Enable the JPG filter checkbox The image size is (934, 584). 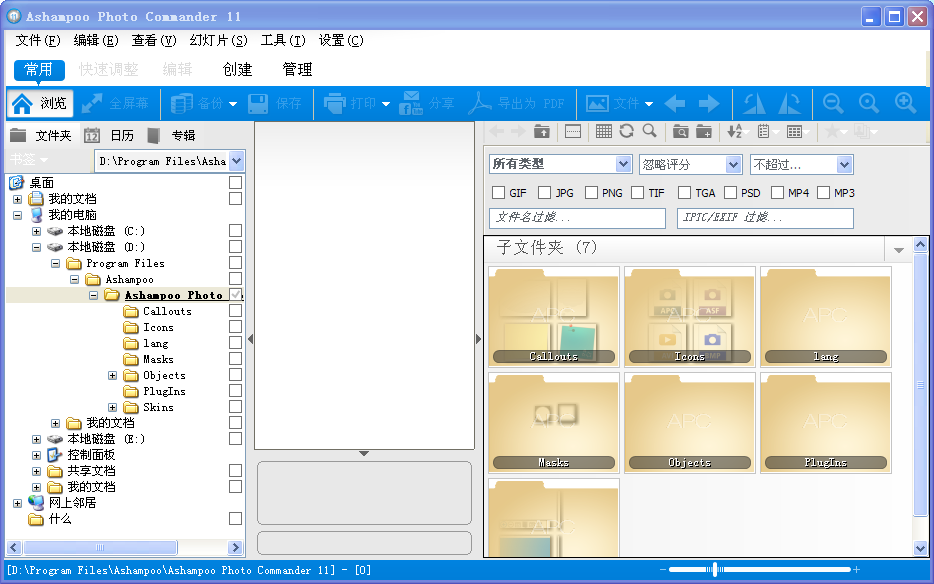point(545,193)
